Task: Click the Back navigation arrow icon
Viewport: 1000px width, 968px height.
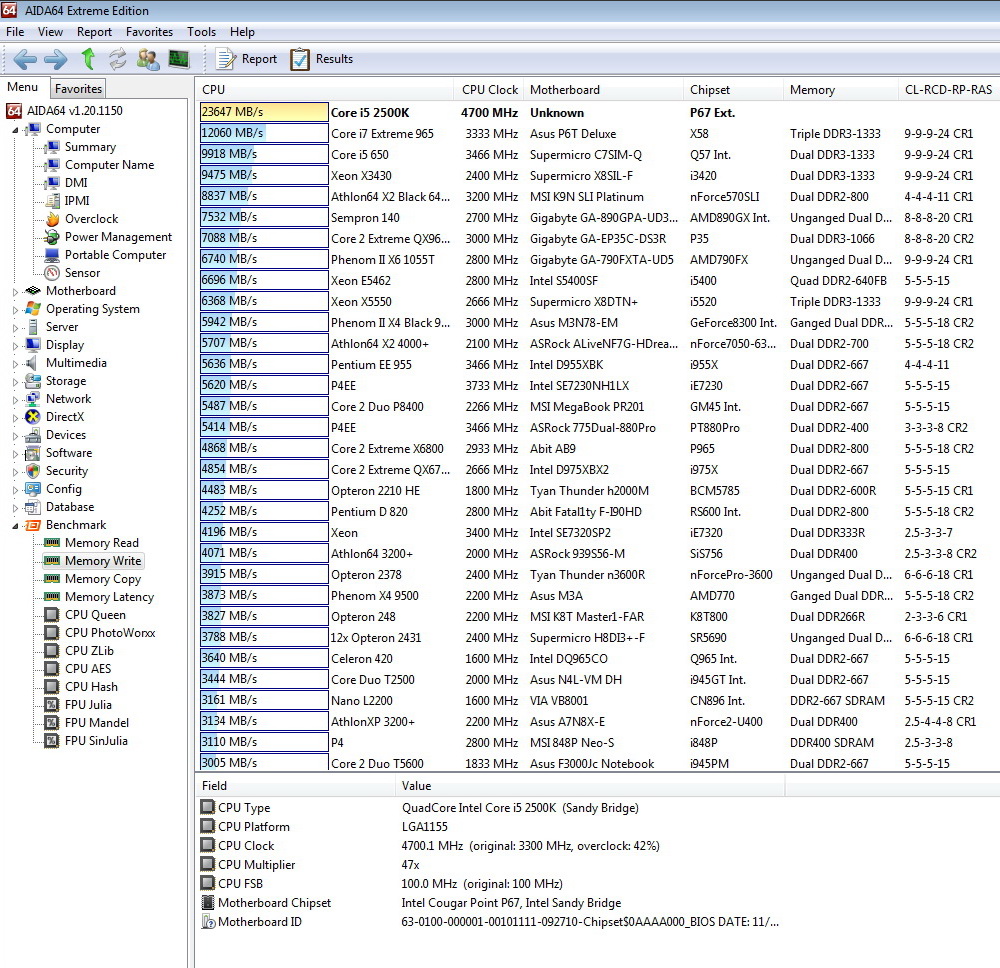Action: pos(25,59)
